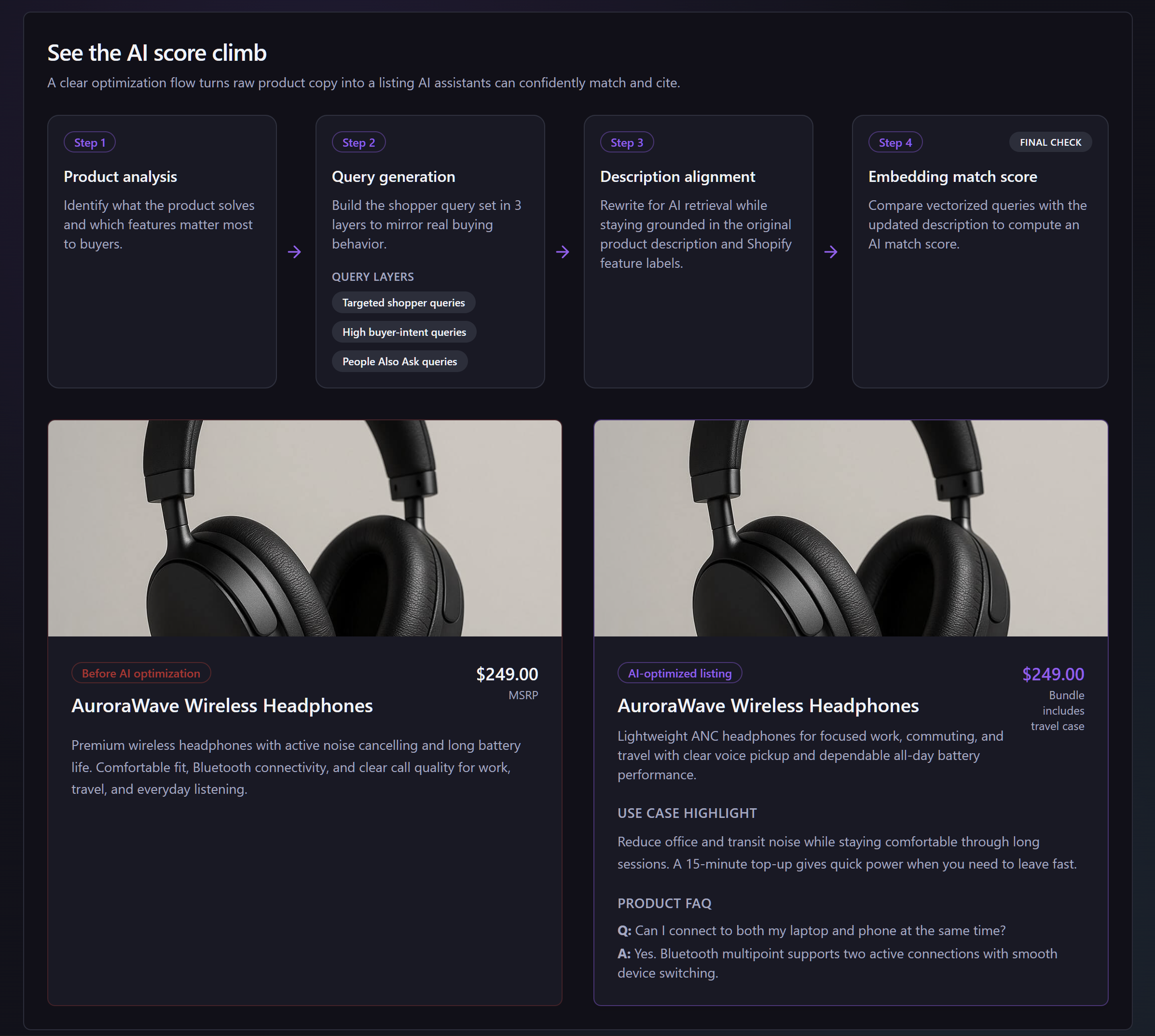The height and width of the screenshot is (1036, 1155).
Task: Click the arrow between Step 2 and Step 3
Action: pyautogui.click(x=564, y=252)
